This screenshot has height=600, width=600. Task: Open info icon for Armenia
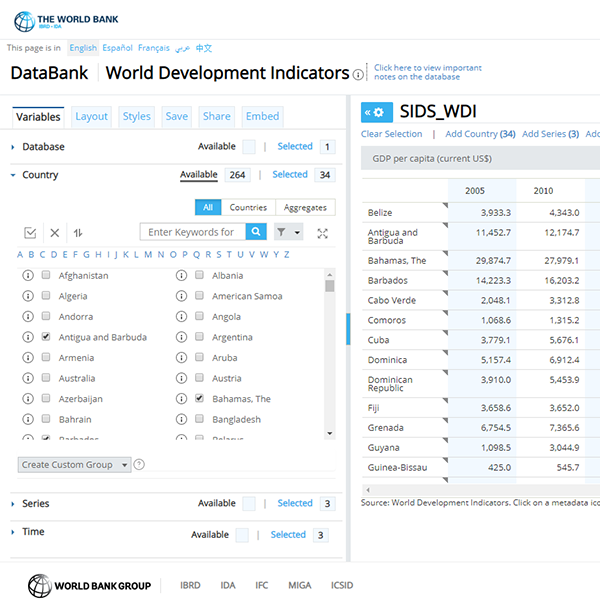pos(28,358)
